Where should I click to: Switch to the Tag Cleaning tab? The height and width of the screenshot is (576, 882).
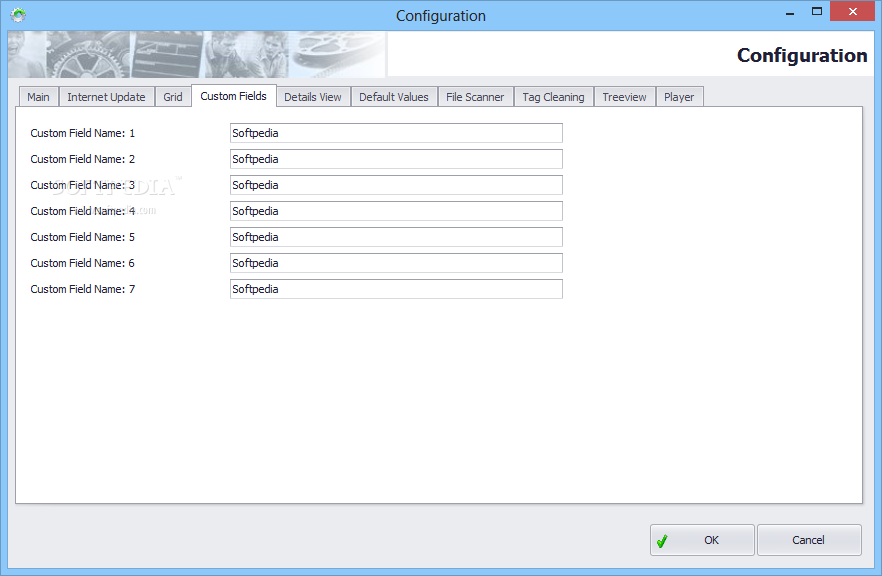click(554, 97)
